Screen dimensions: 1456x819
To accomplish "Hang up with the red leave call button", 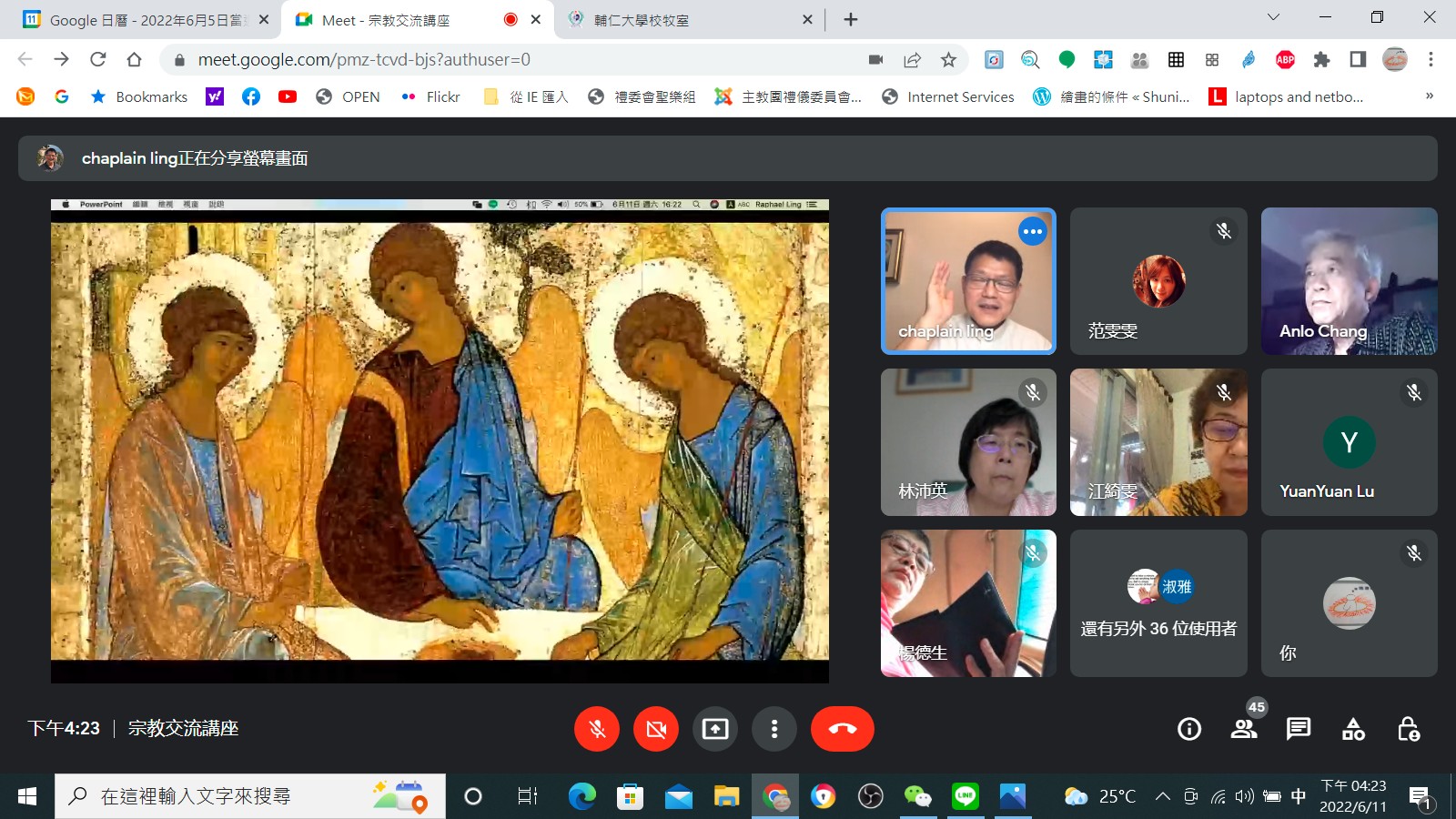I will pyautogui.click(x=842, y=729).
